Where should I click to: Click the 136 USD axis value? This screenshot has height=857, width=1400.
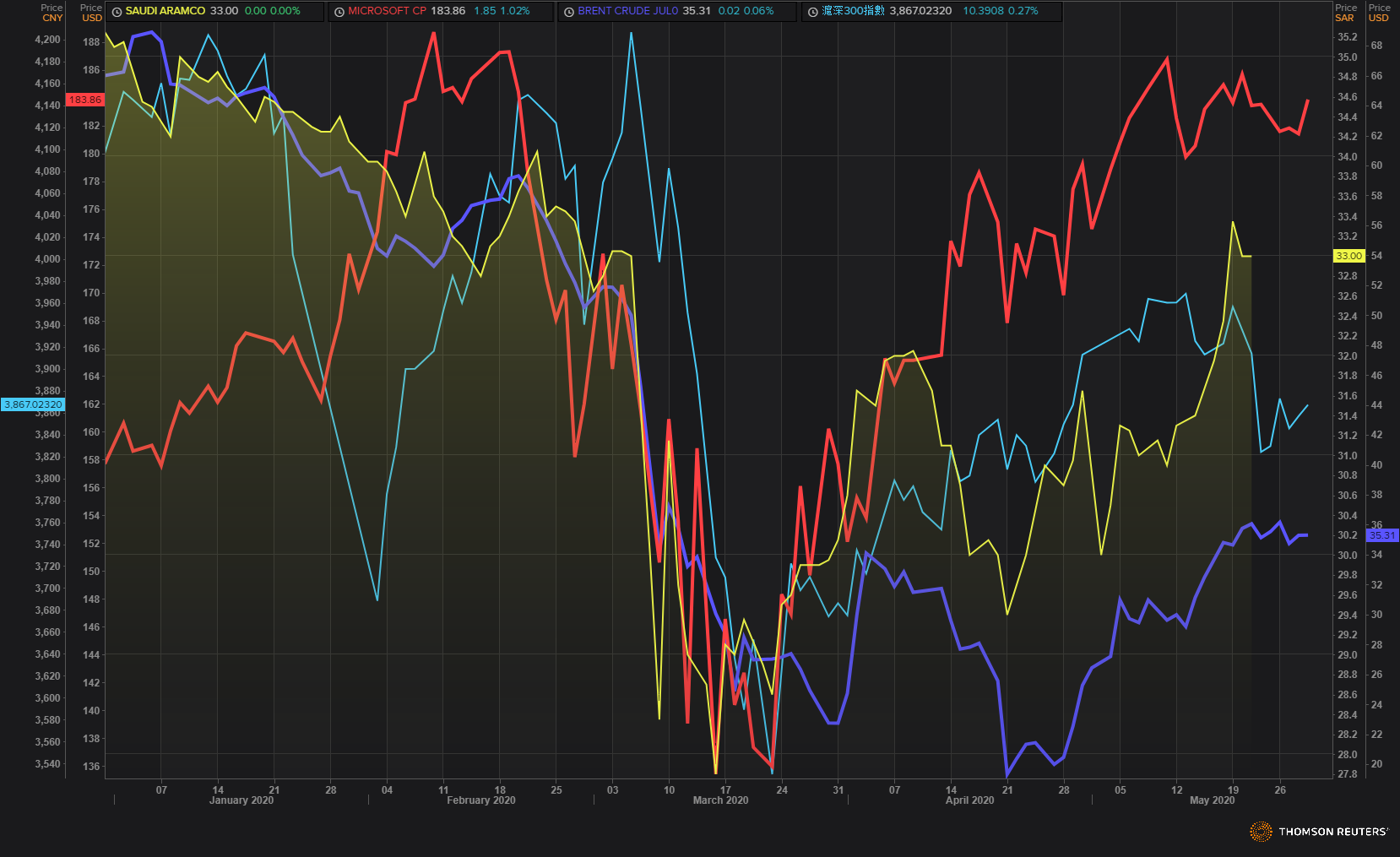(x=91, y=767)
